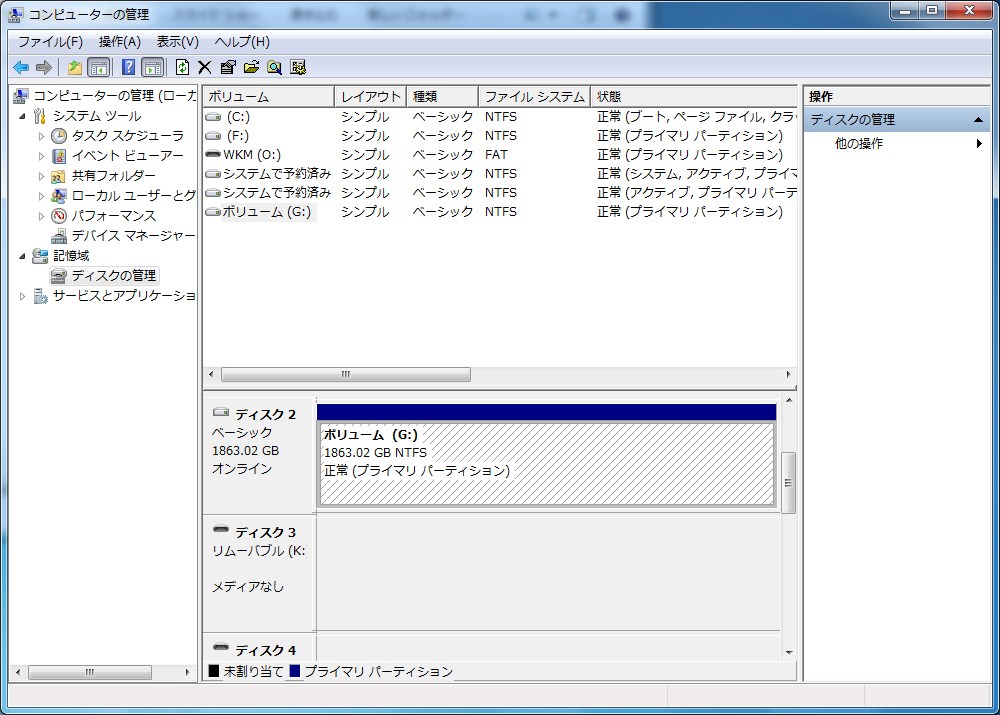Sort by the 状態 column header
Image resolution: width=1000 pixels, height=715 pixels.
[x=694, y=96]
